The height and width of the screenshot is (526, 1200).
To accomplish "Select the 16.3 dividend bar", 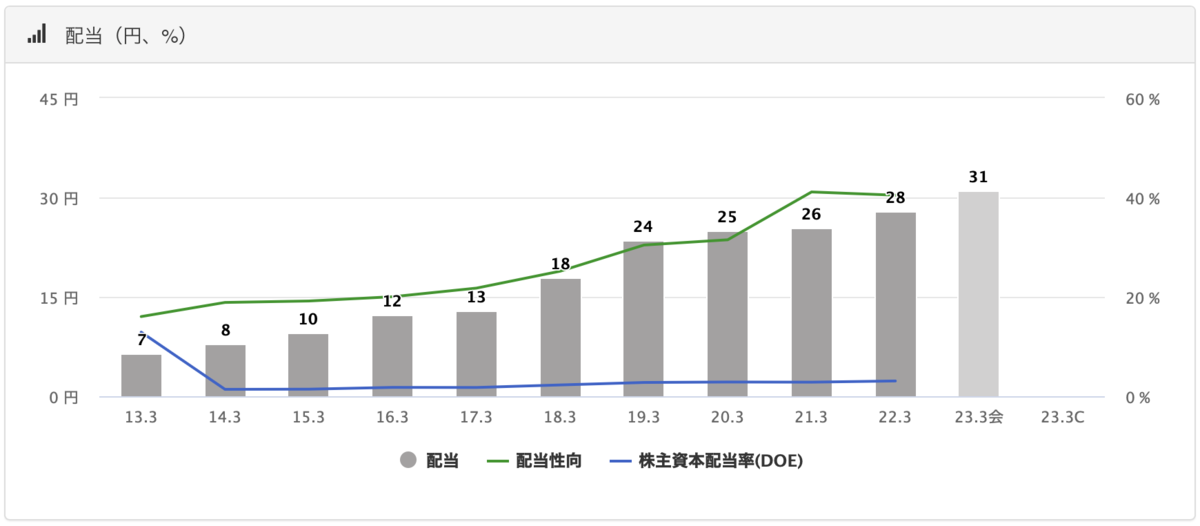I will click(392, 357).
